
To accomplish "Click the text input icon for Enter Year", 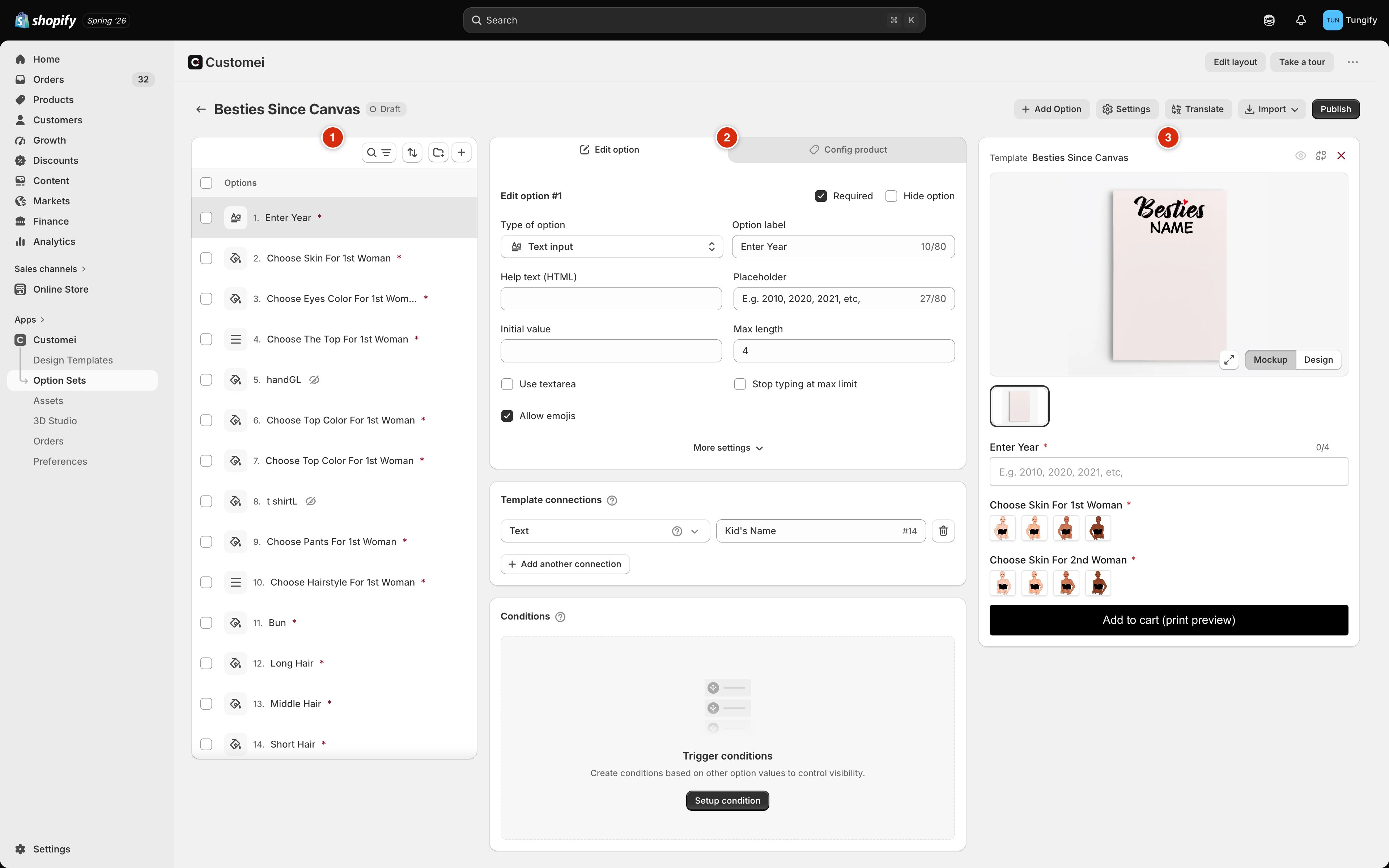I will (235, 218).
